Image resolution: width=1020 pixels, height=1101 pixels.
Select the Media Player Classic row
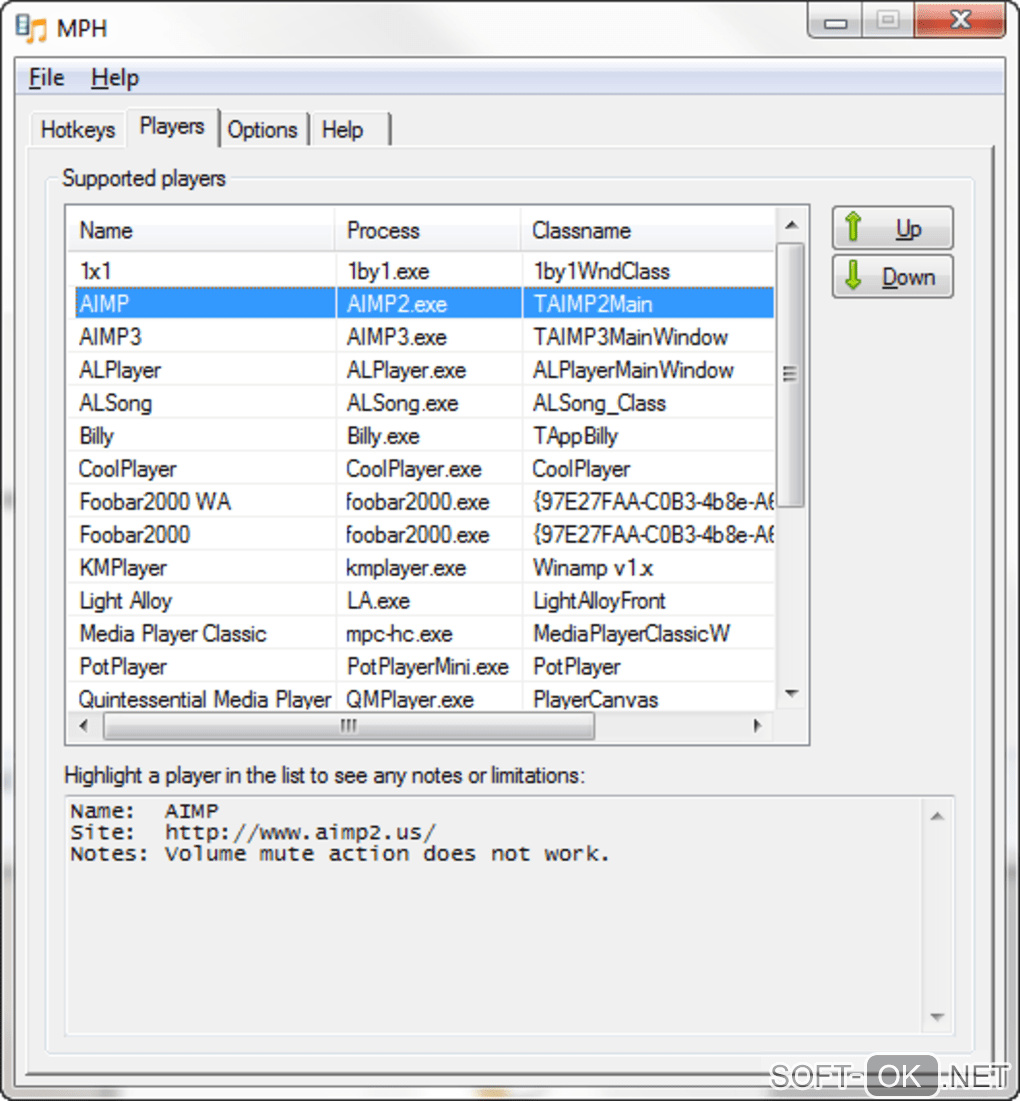[422, 634]
